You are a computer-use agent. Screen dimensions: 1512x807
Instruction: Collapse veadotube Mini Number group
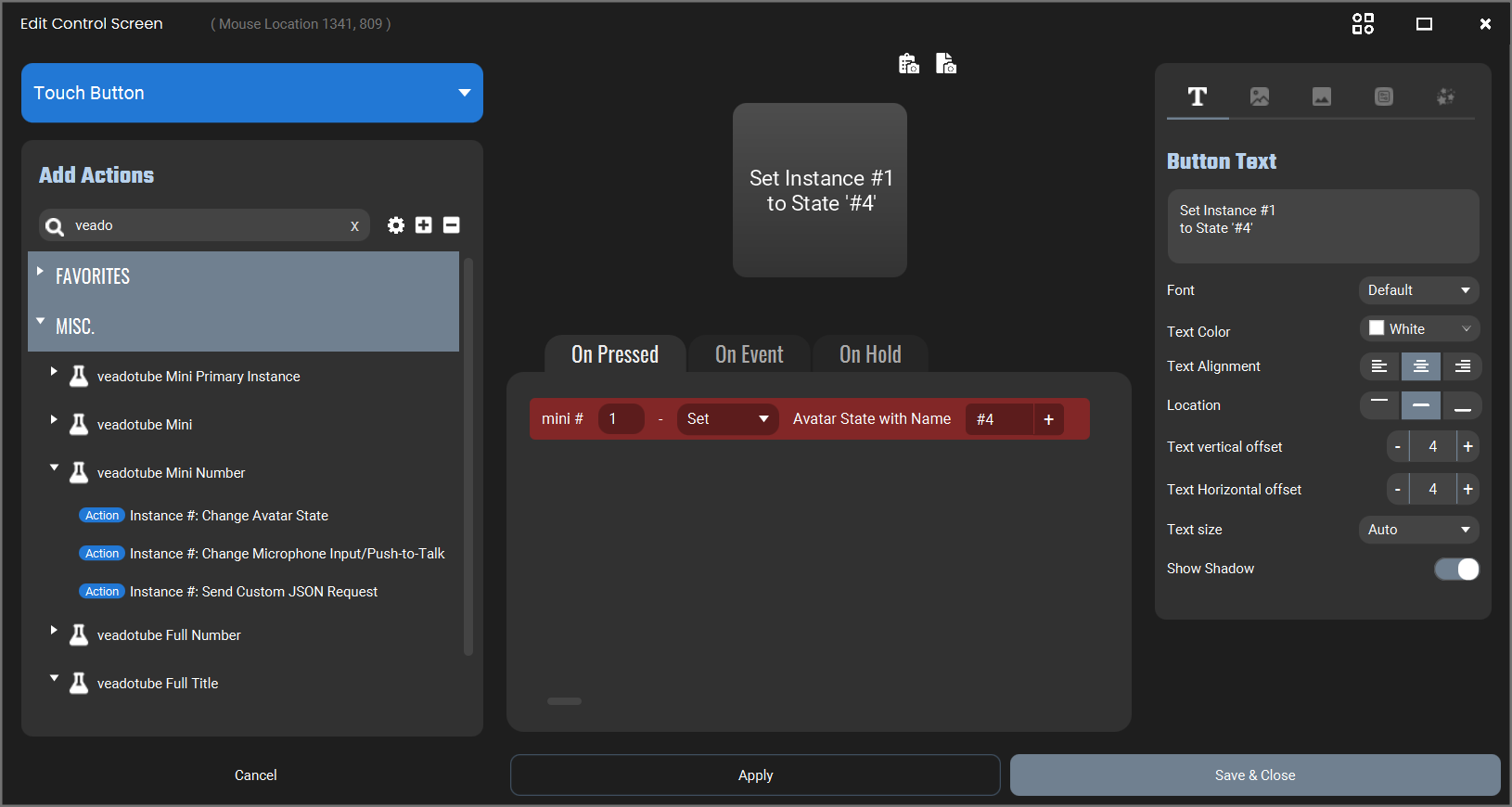(54, 468)
